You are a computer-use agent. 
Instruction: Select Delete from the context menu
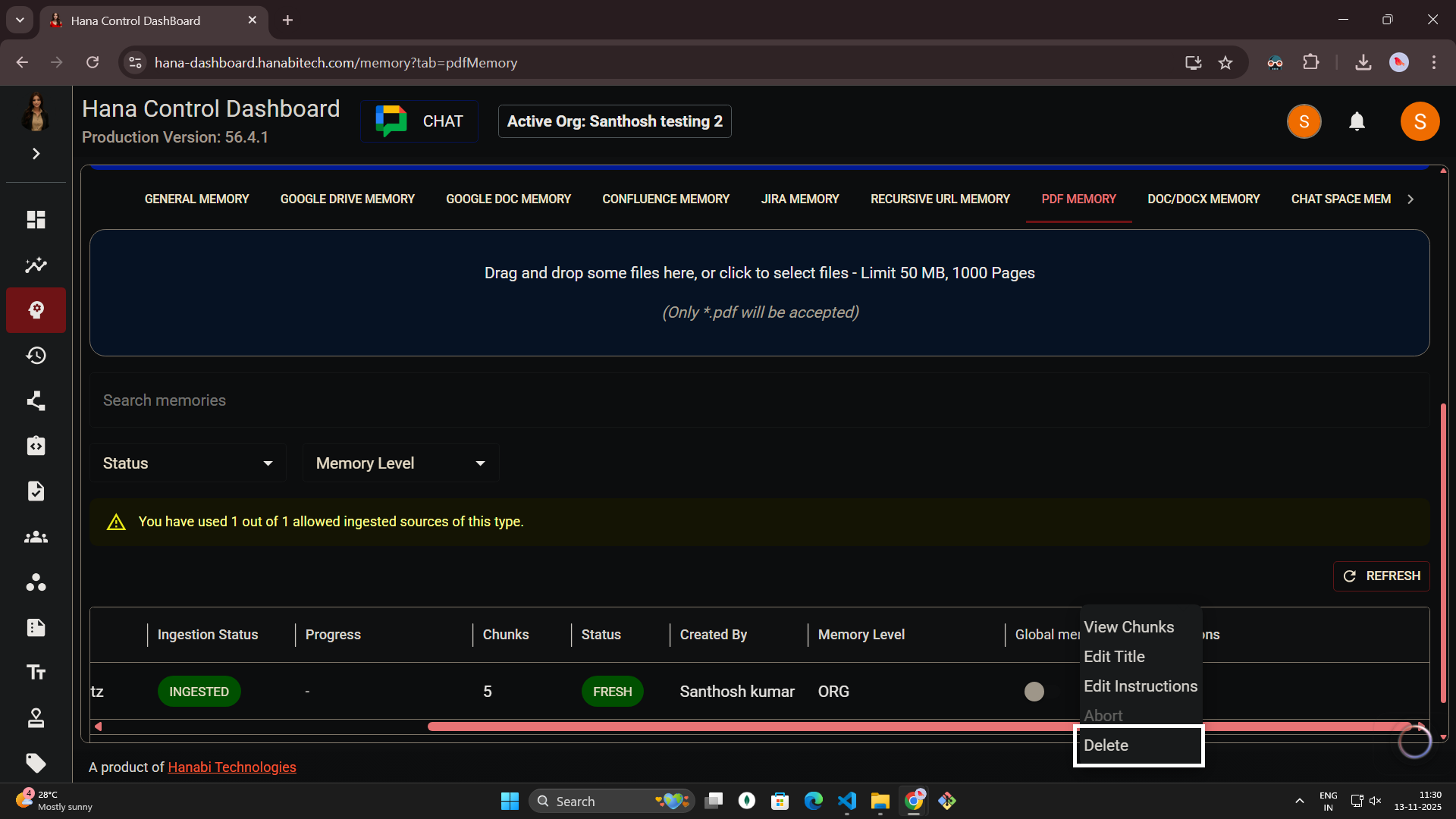coord(1106,745)
